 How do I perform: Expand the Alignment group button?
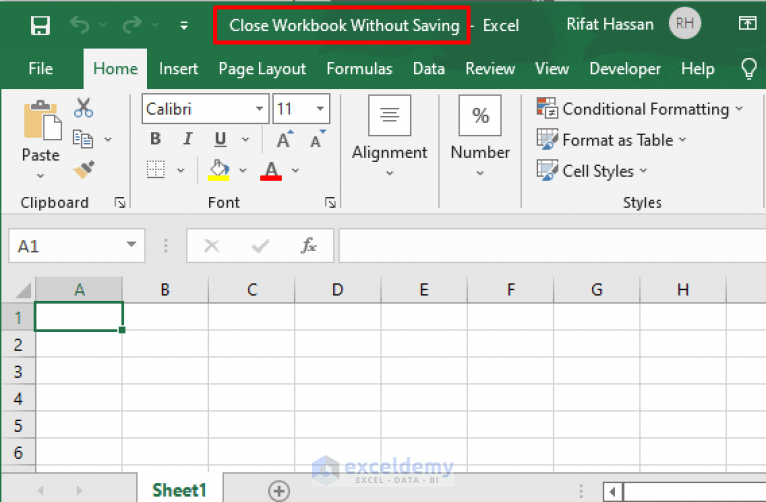(x=389, y=136)
